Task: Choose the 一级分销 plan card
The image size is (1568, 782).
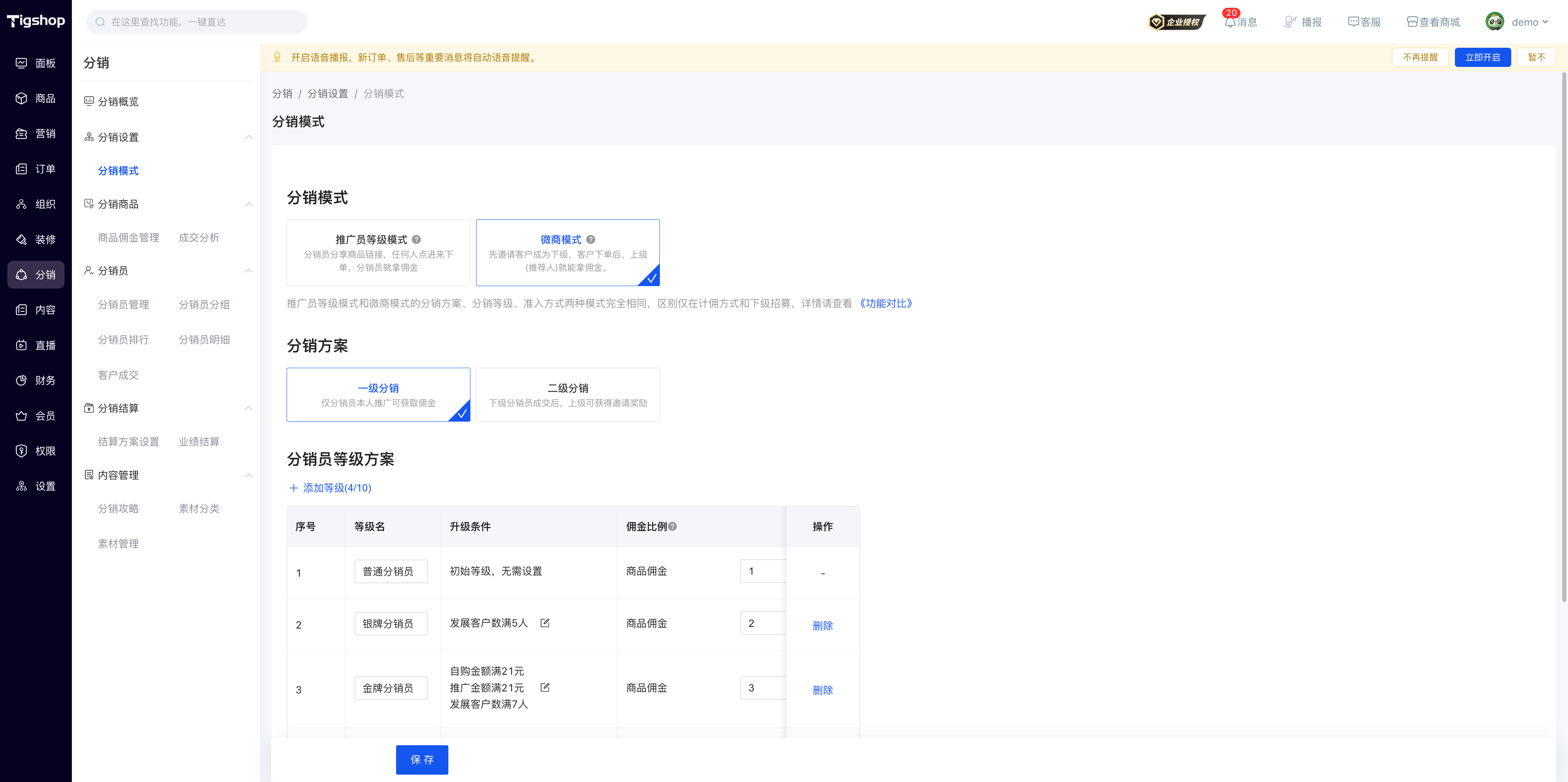Action: click(x=379, y=394)
